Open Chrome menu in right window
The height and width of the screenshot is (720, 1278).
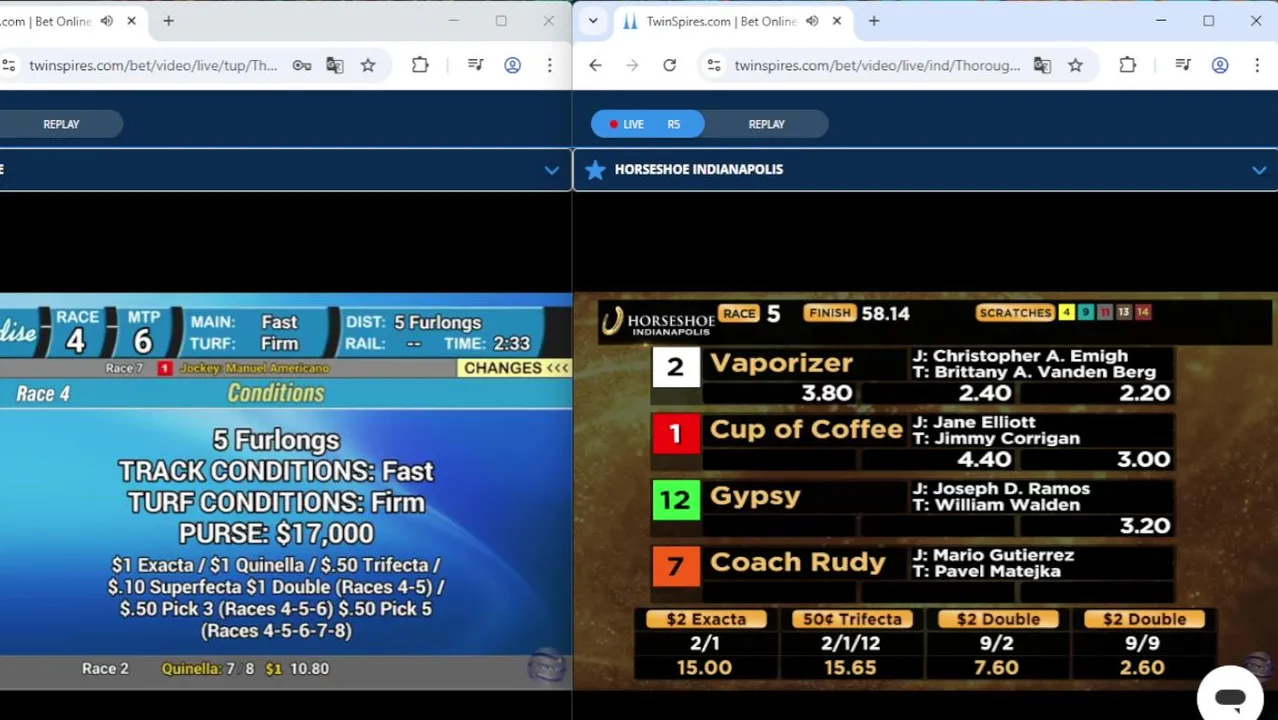1257,65
